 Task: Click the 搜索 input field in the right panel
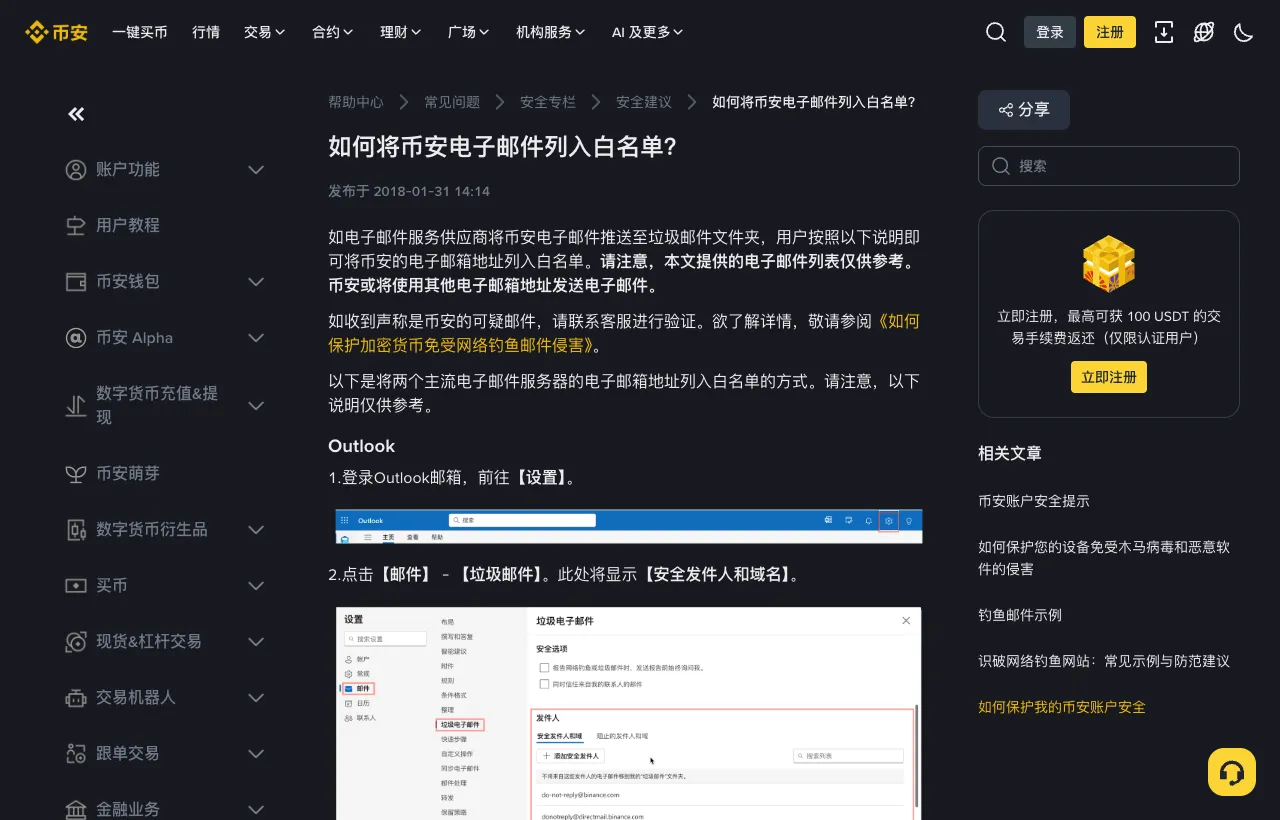(x=1109, y=166)
